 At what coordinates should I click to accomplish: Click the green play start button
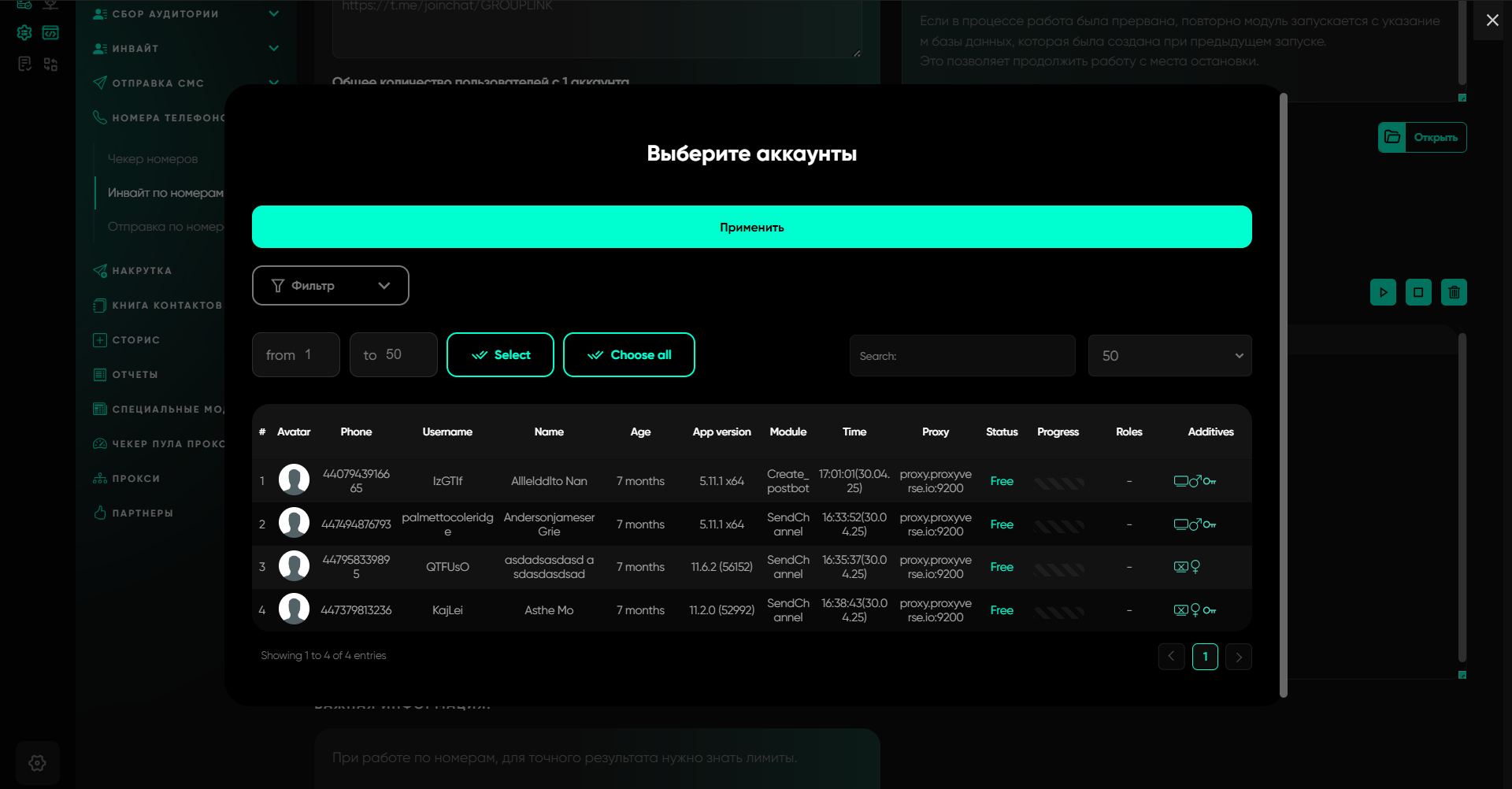click(1383, 292)
